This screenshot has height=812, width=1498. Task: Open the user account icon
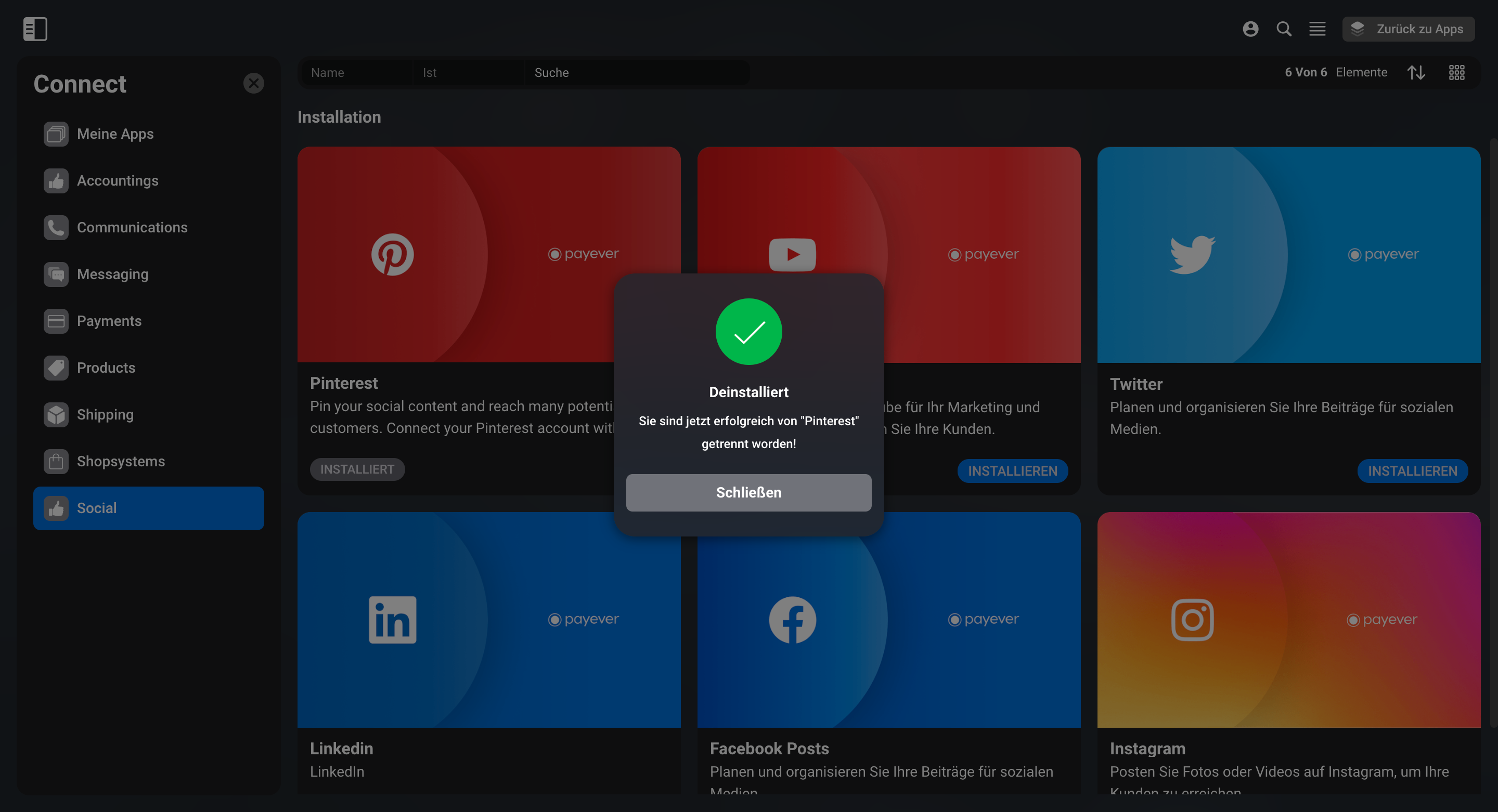(x=1250, y=29)
